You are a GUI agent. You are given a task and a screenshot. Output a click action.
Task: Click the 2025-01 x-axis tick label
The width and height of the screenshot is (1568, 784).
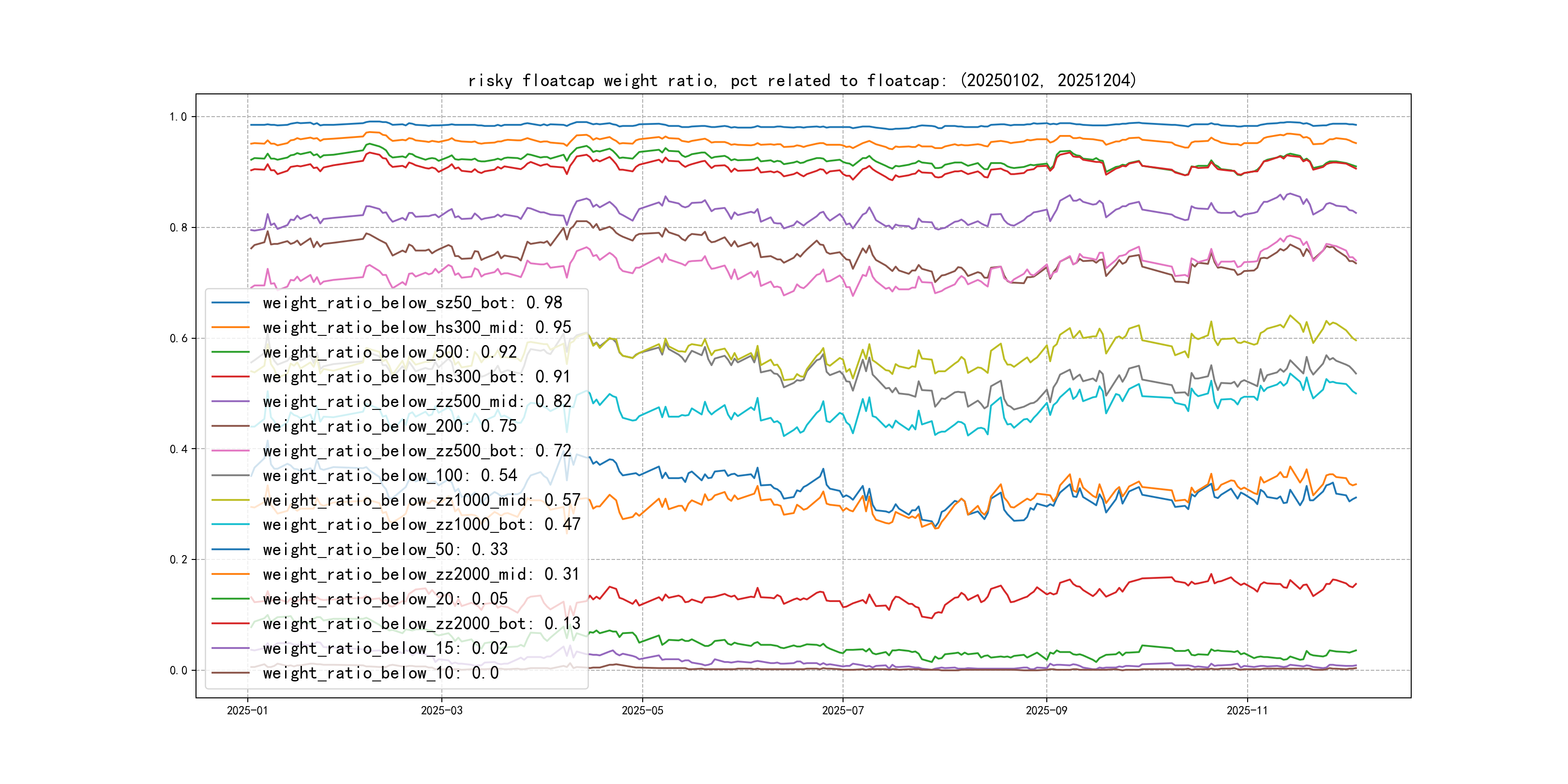coord(247,710)
